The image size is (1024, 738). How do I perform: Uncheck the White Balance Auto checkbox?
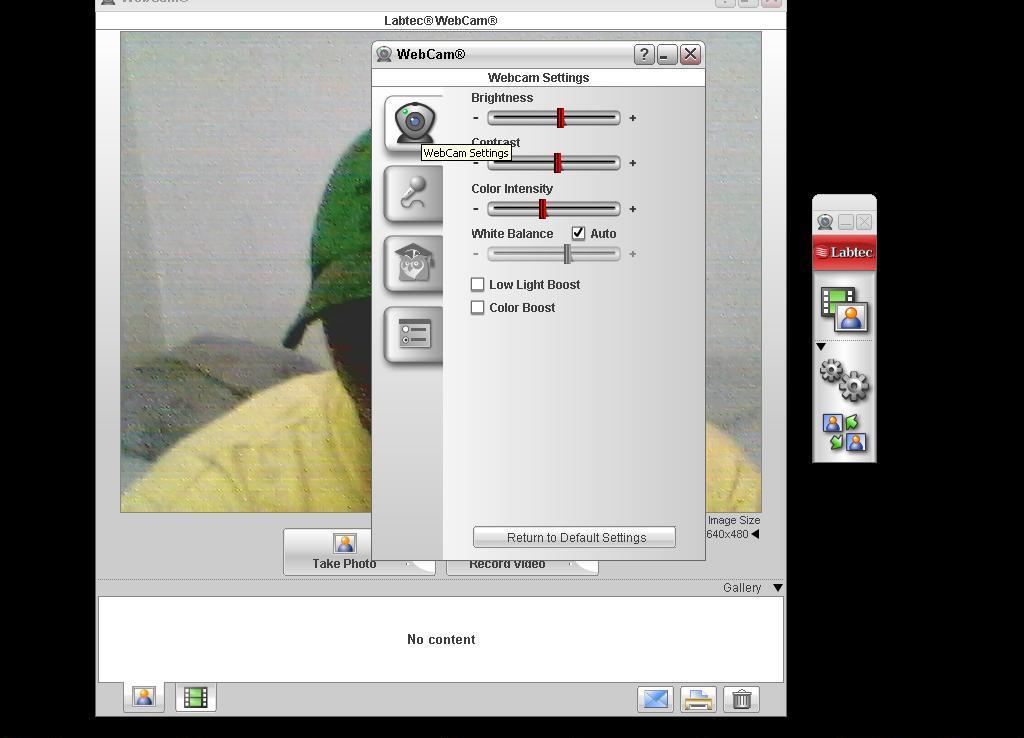[x=578, y=233]
